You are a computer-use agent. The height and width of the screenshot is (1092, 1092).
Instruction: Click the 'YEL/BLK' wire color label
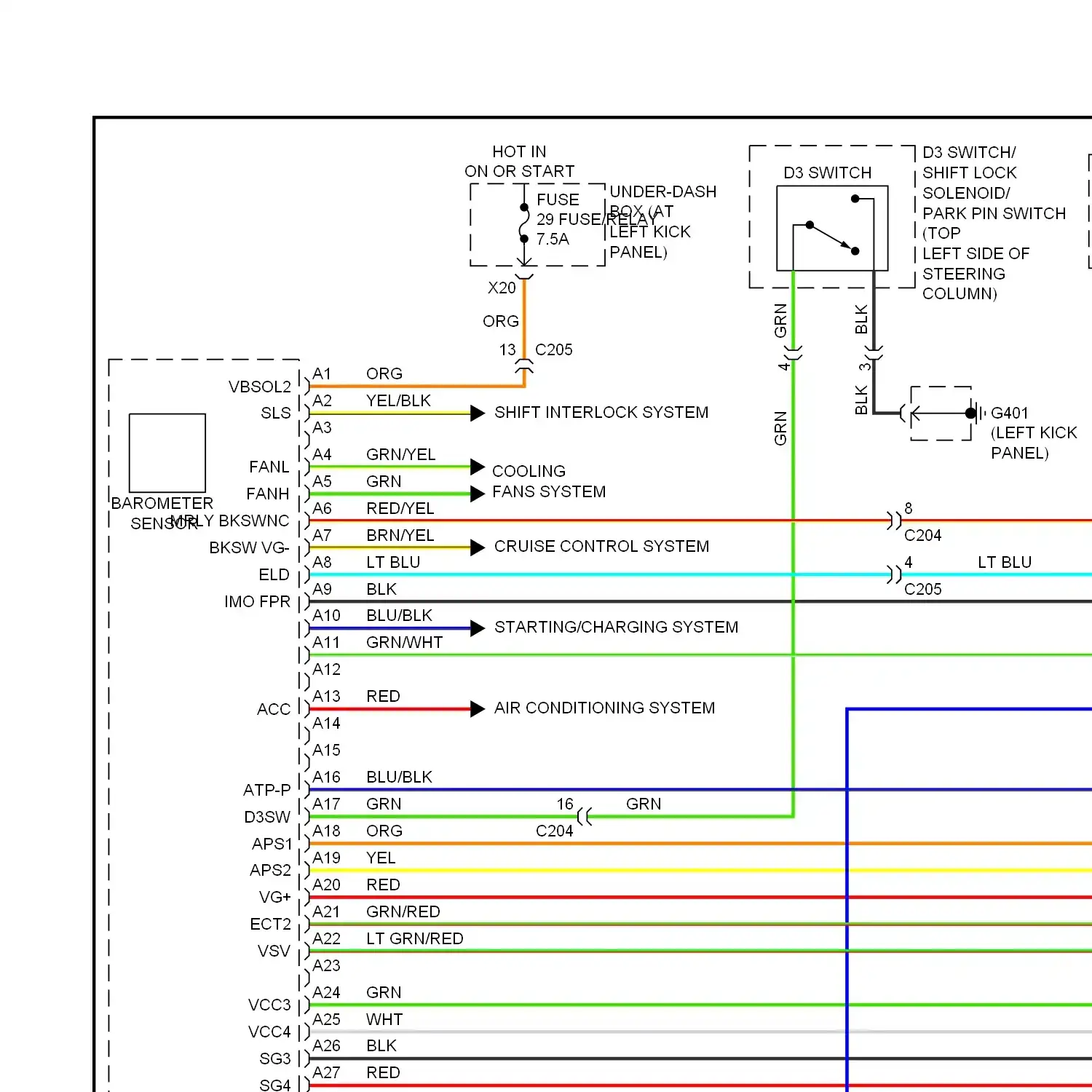tap(398, 401)
